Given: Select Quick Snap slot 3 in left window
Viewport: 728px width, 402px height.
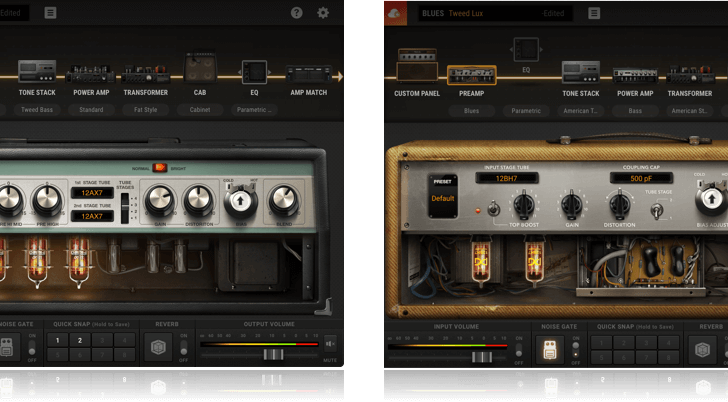Looking at the screenshot, I should pyautogui.click(x=102, y=340).
